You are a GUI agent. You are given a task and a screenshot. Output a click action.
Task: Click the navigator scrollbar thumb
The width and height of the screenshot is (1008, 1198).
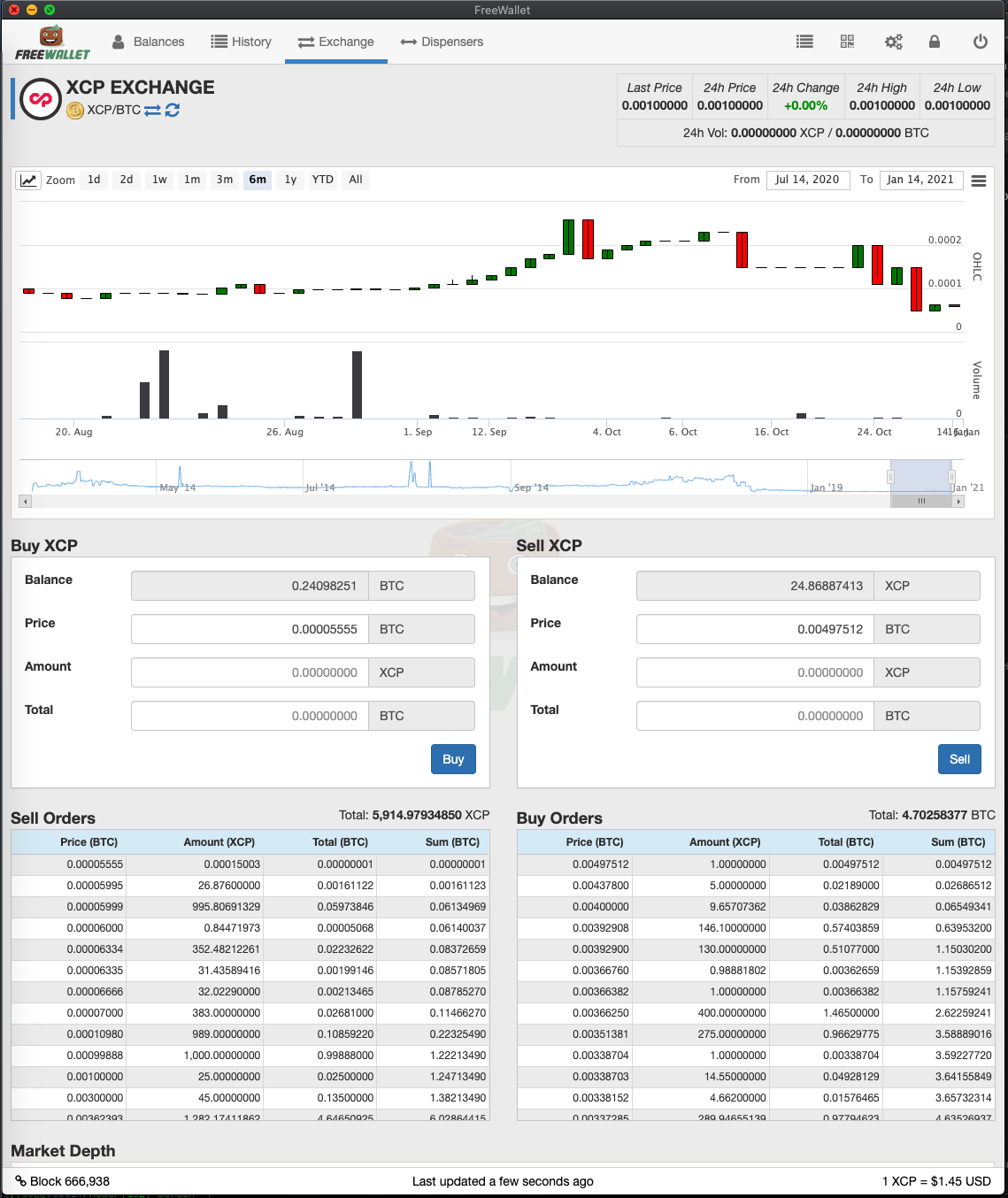point(921,501)
